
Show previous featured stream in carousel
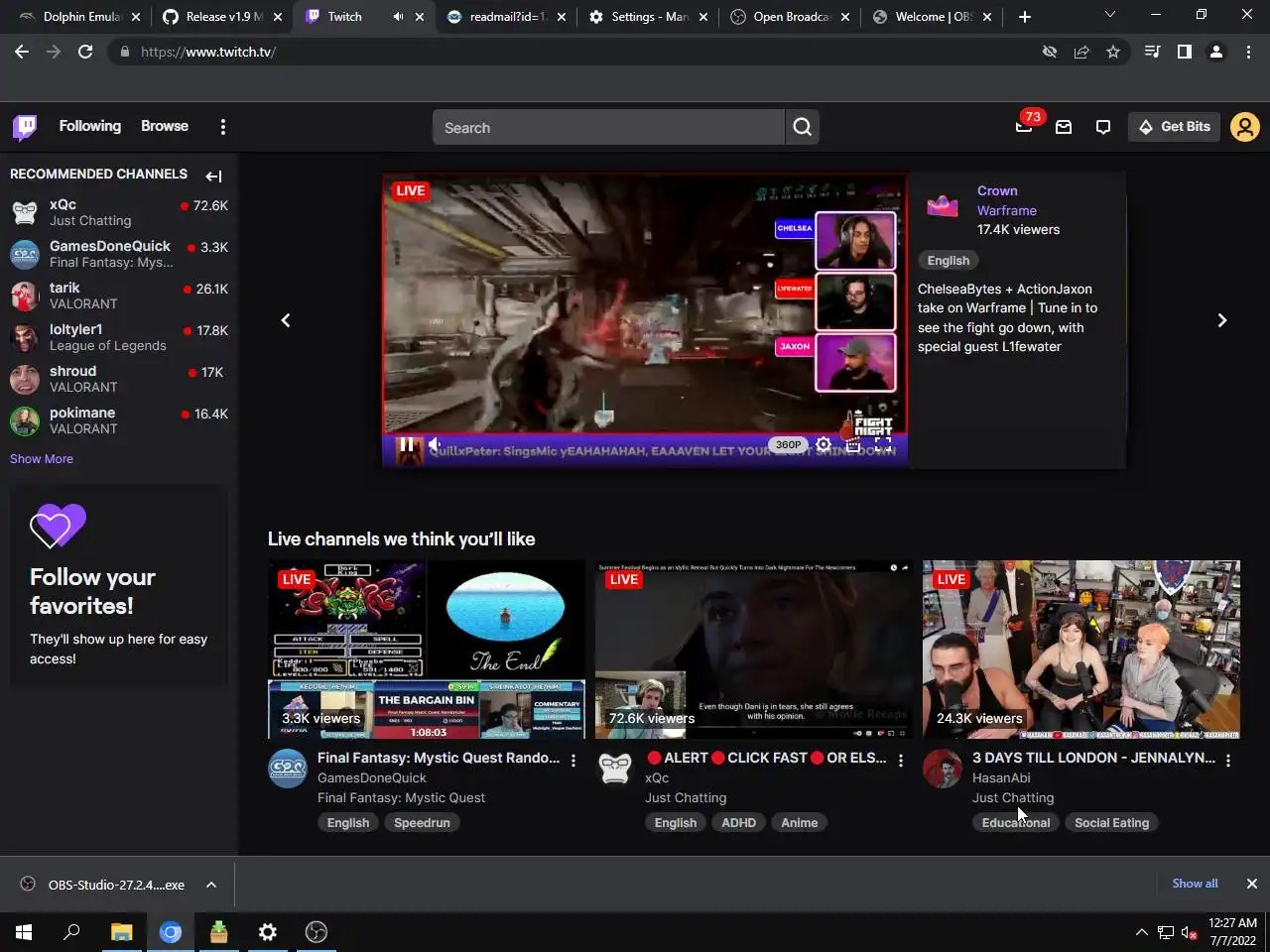(x=286, y=320)
